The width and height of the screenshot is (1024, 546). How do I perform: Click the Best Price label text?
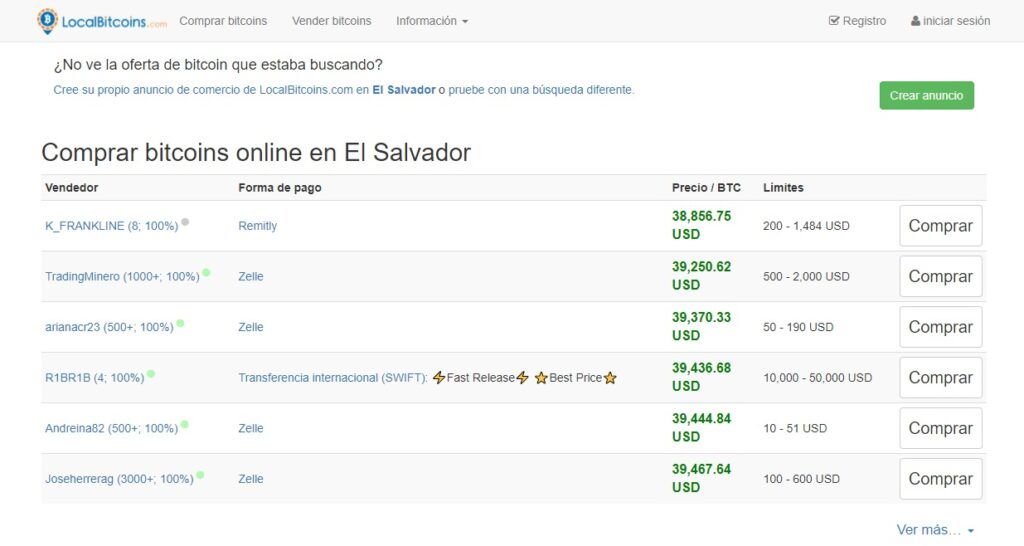pyautogui.click(x=575, y=377)
